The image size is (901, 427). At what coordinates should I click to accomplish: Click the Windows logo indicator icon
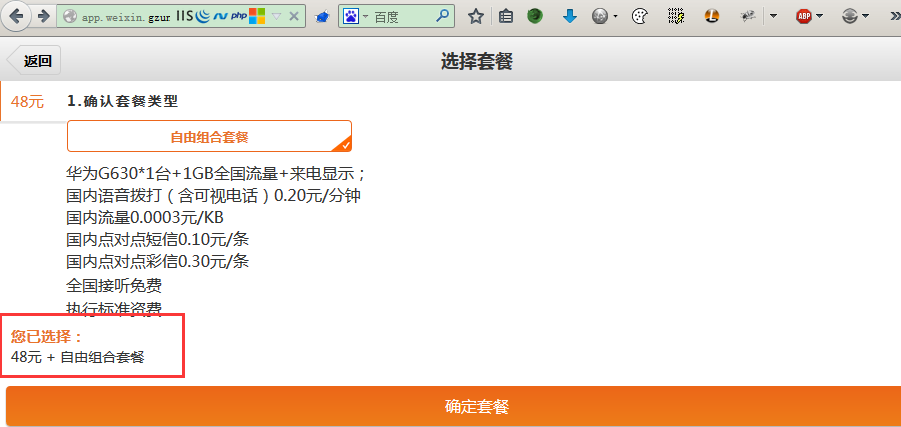[x=257, y=16]
